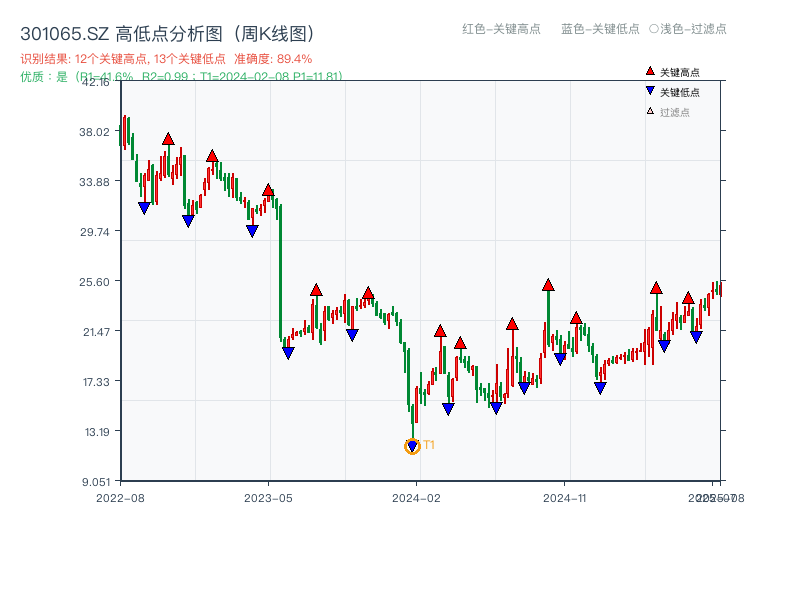Select the leftmost red high-point triangle near 38.02

168,139
